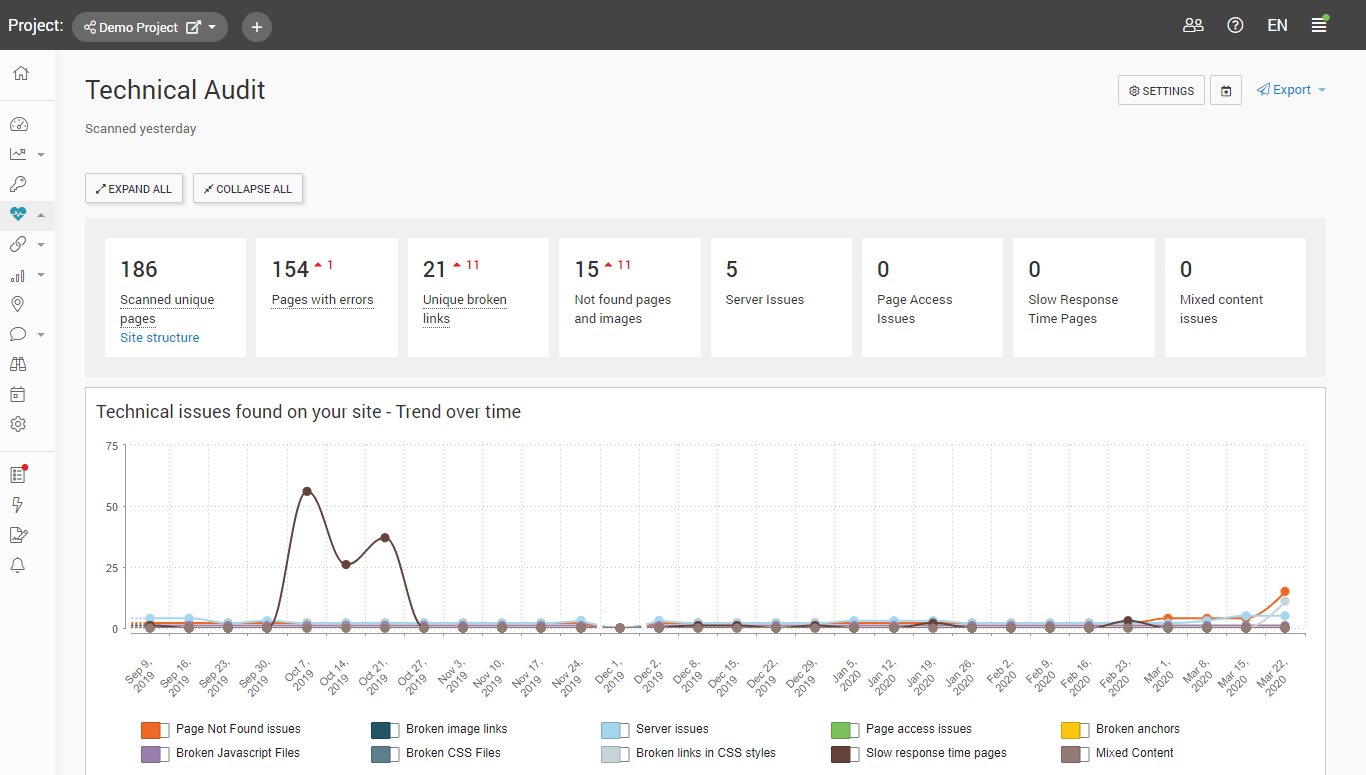Click the key (keywords) sidebar icon

[18, 184]
